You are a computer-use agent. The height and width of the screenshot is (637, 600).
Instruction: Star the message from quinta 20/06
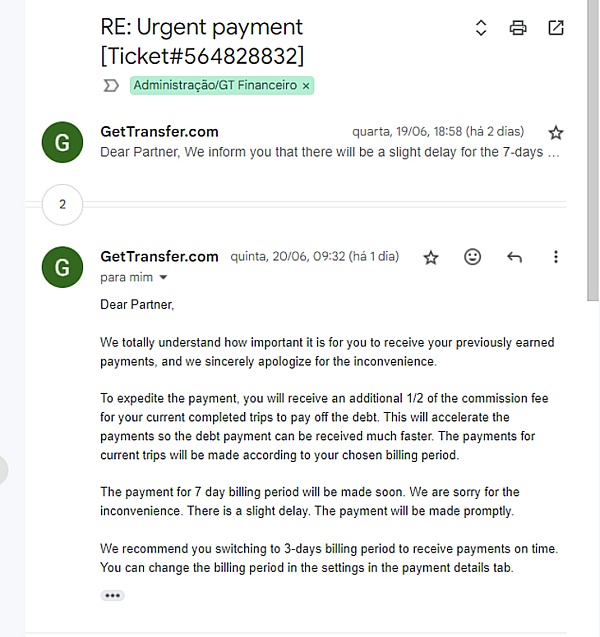[x=431, y=257]
